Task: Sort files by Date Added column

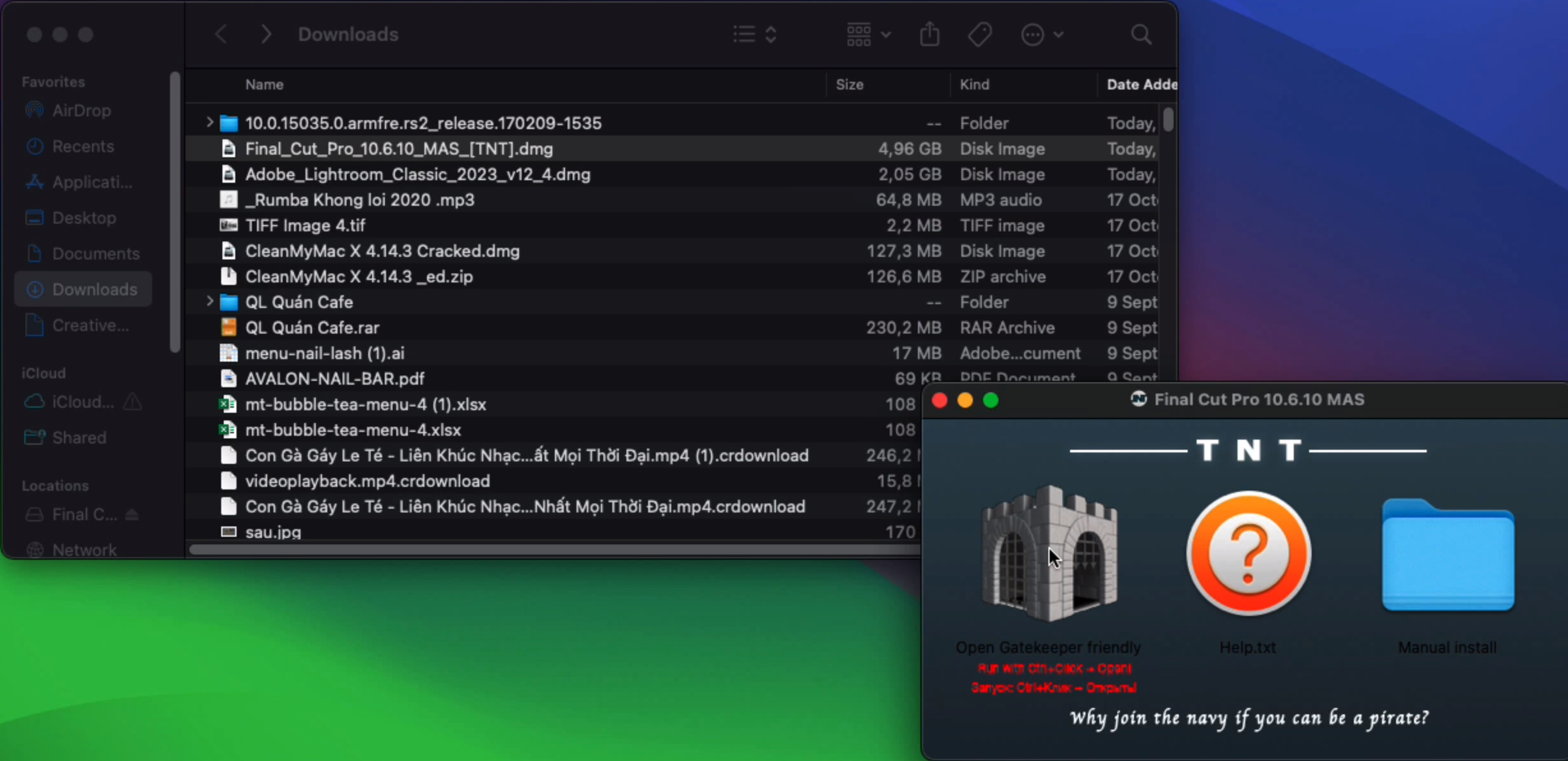Action: point(1141,84)
